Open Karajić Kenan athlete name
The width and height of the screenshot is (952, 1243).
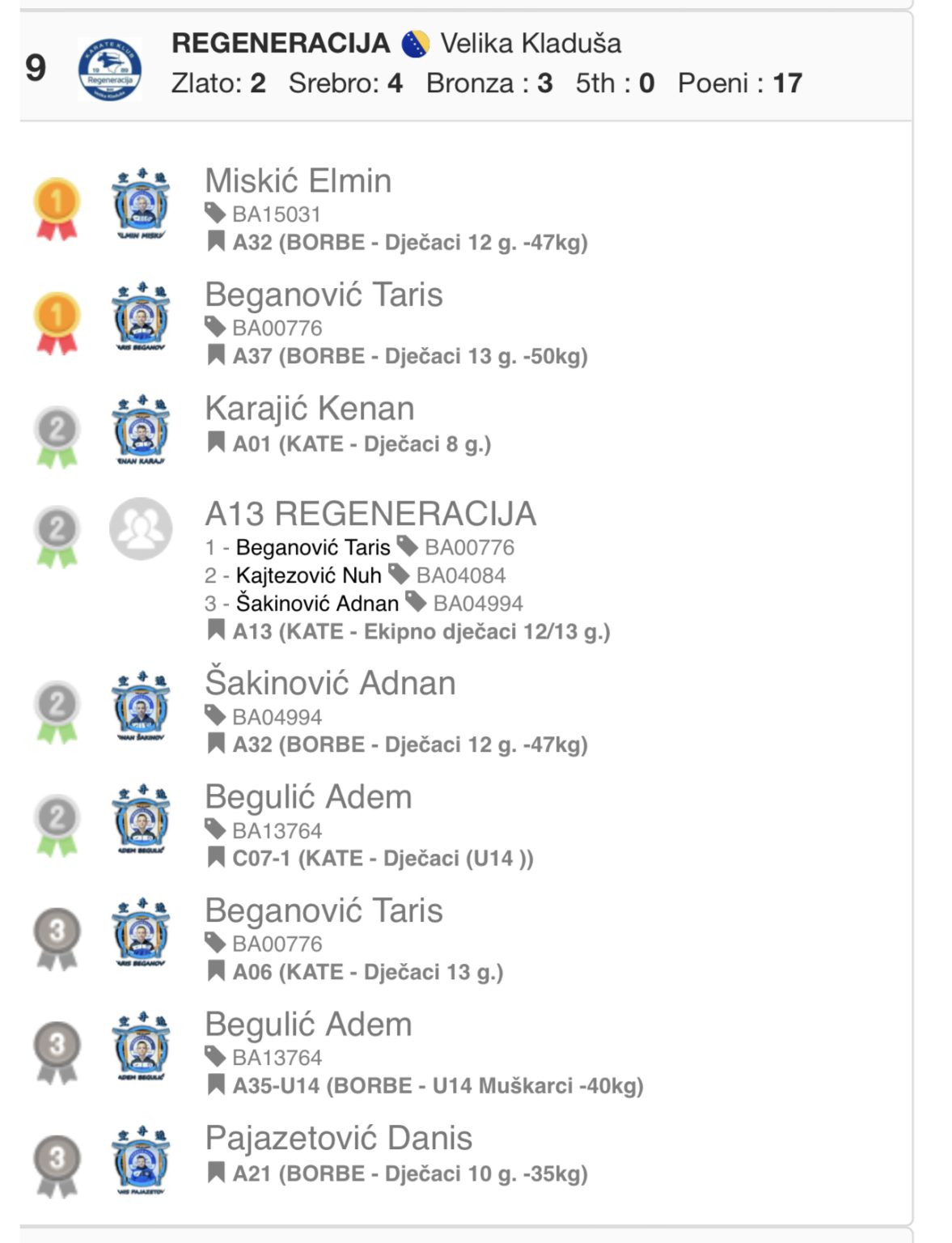pos(310,408)
